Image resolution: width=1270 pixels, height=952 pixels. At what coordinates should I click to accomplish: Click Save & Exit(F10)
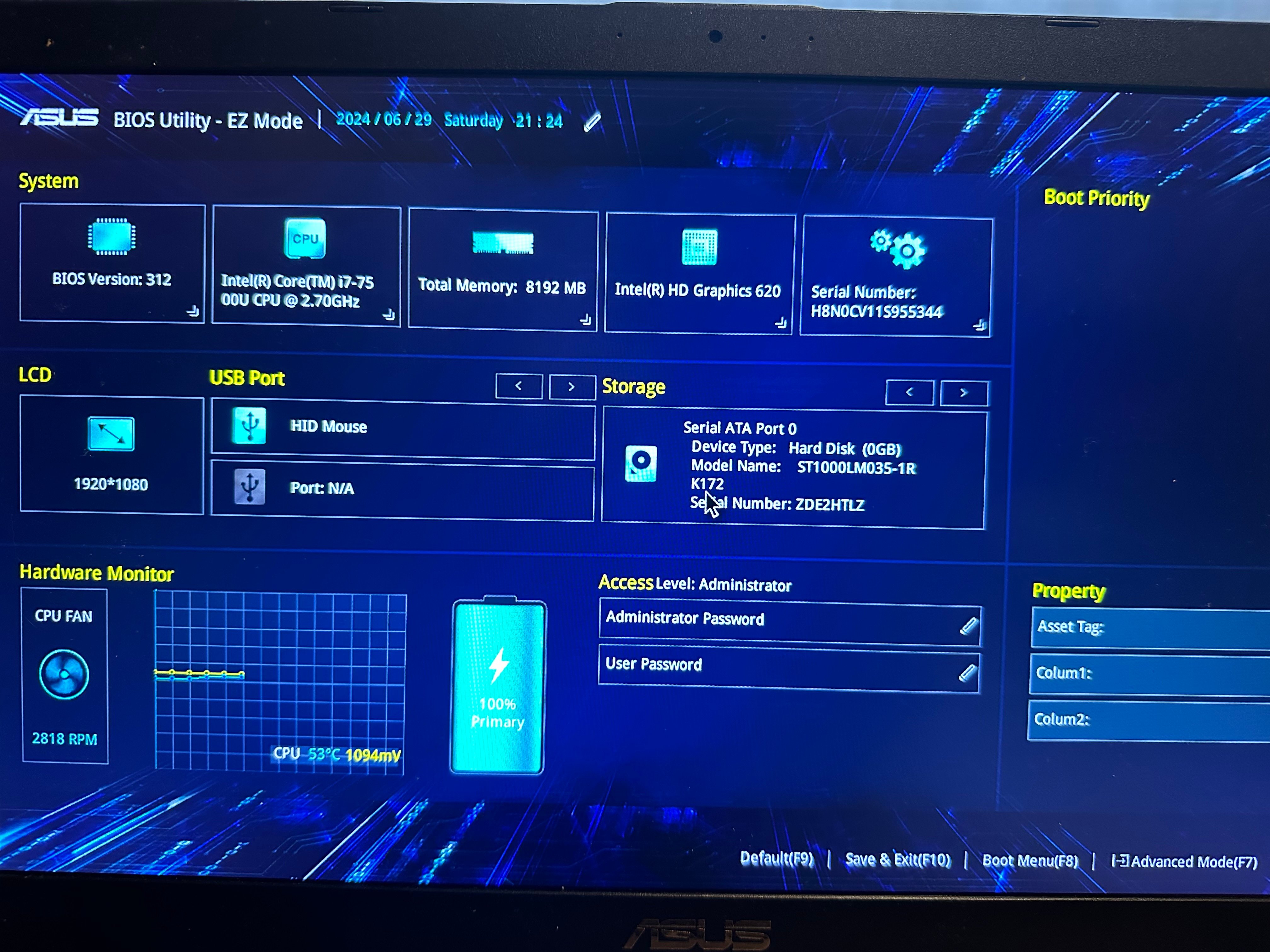tap(898, 860)
